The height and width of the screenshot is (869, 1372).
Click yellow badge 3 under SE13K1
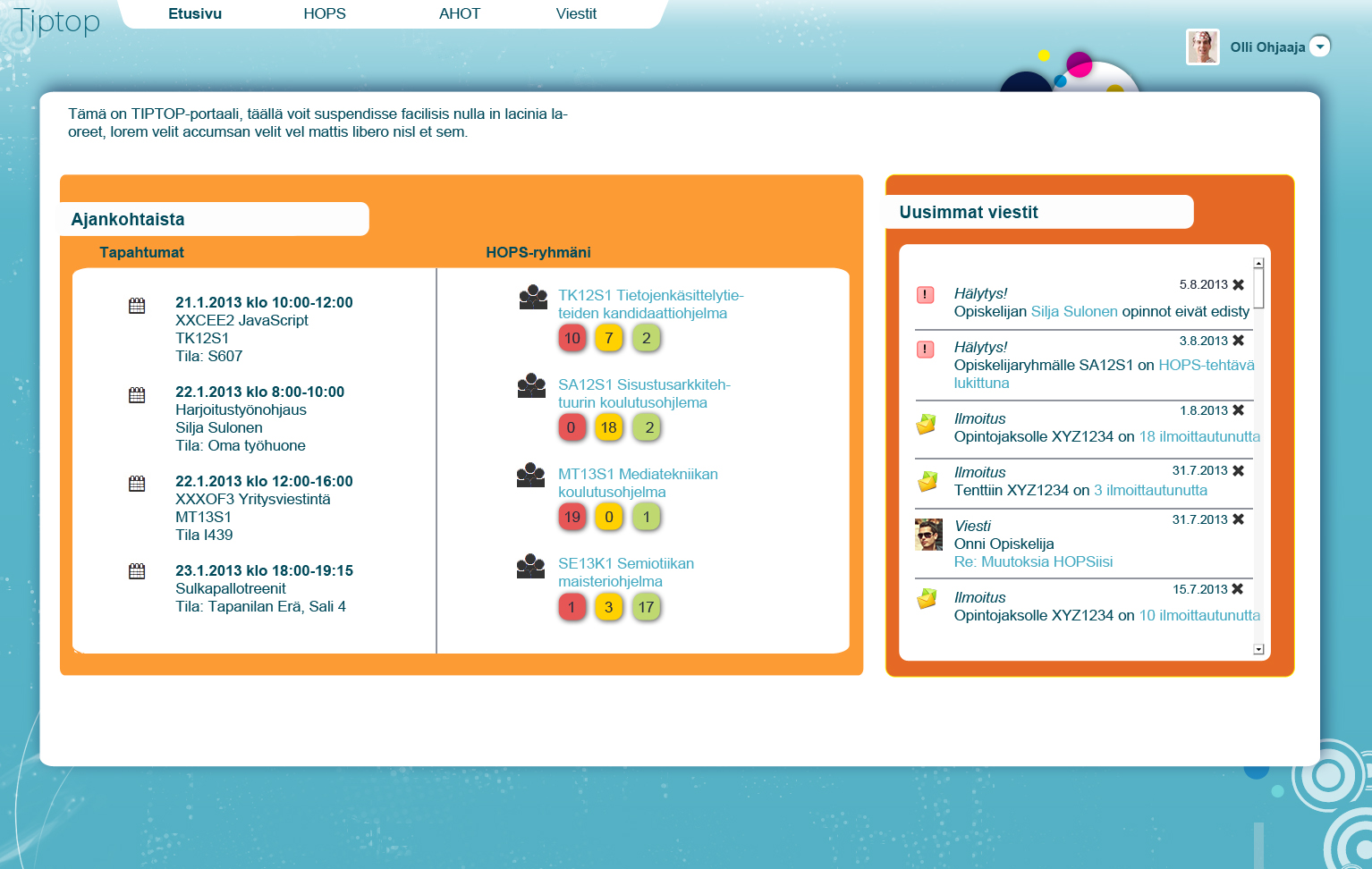[609, 607]
